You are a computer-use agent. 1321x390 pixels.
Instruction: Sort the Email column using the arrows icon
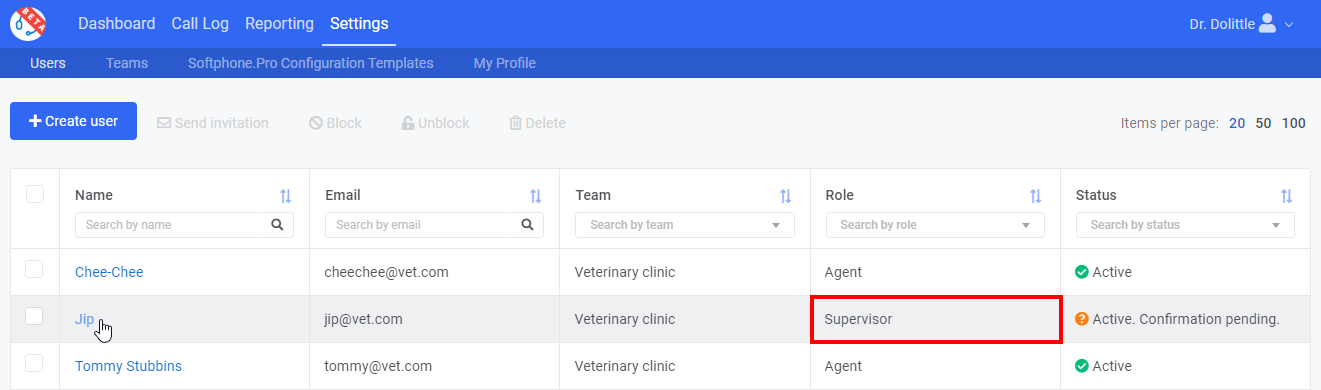535,196
